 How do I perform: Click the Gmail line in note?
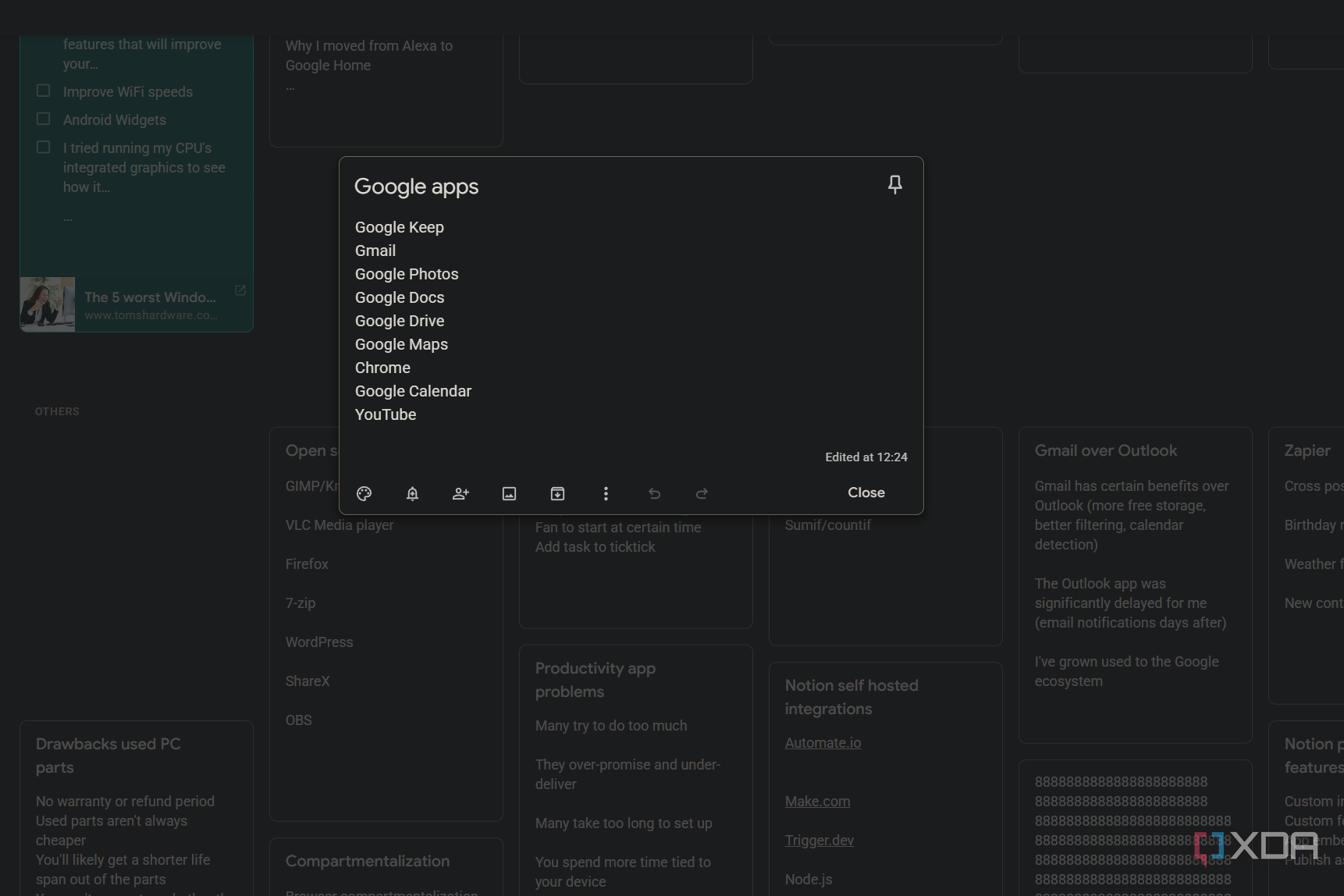coord(375,251)
